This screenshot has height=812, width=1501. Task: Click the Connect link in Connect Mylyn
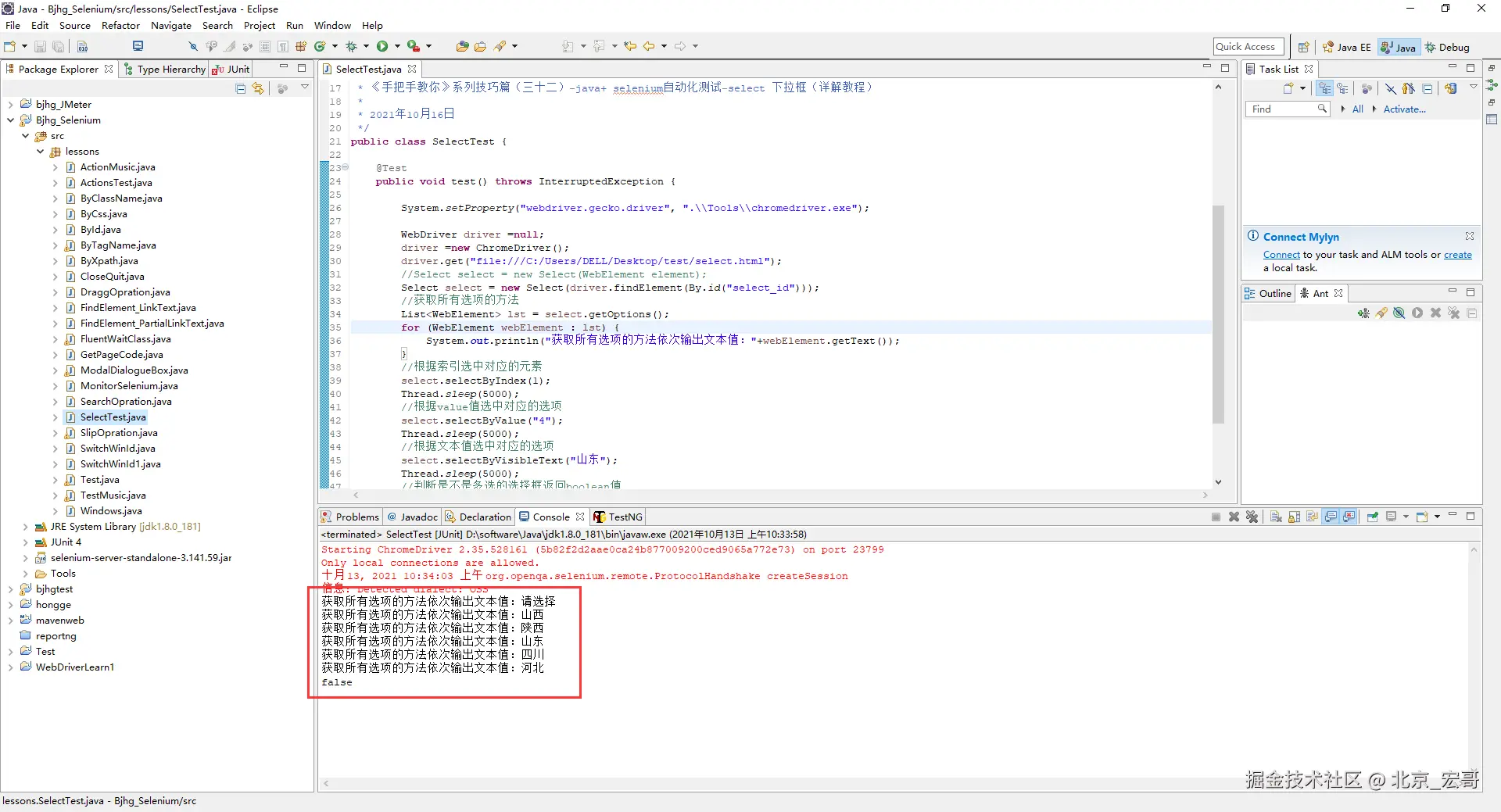[x=1281, y=255]
